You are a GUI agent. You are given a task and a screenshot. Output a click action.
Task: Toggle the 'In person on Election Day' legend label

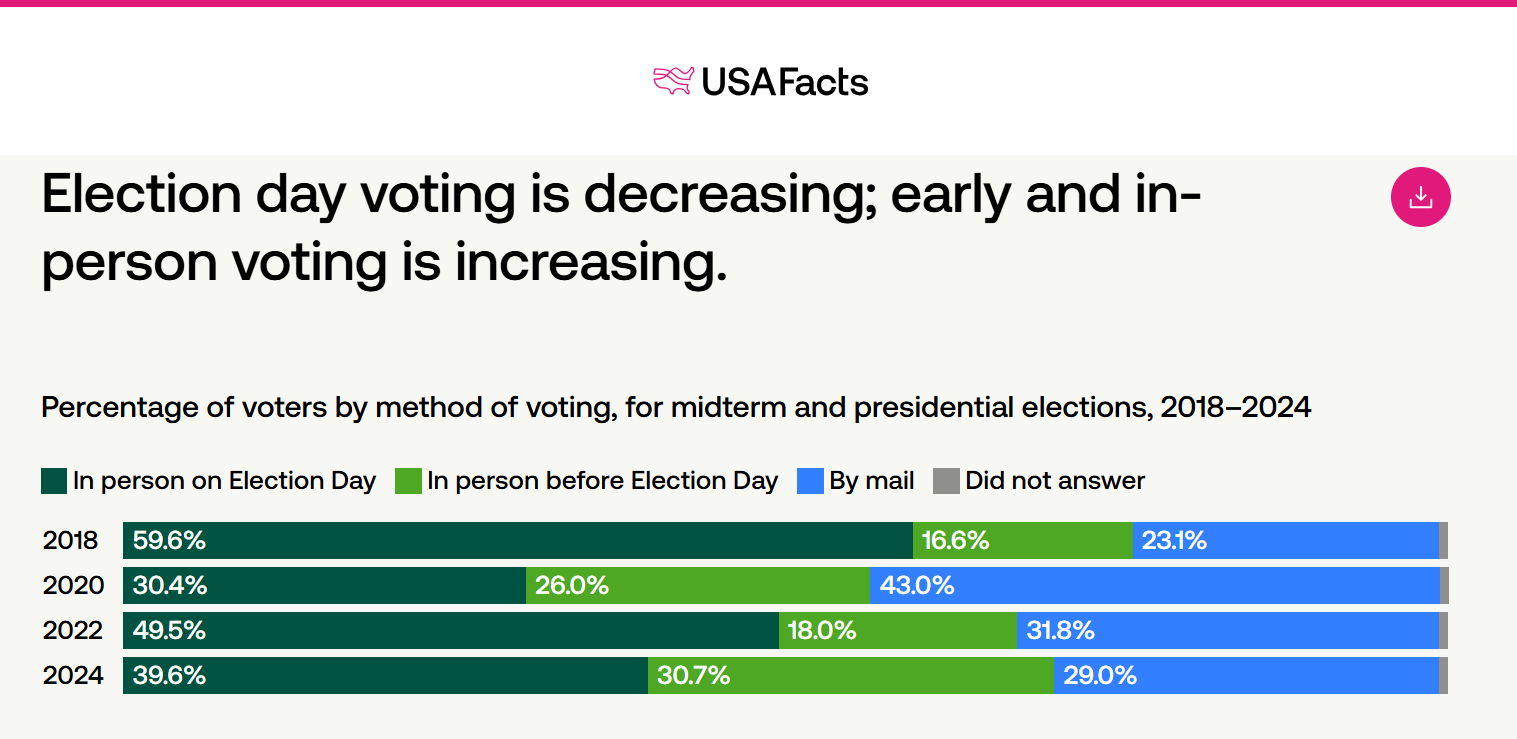click(224, 481)
